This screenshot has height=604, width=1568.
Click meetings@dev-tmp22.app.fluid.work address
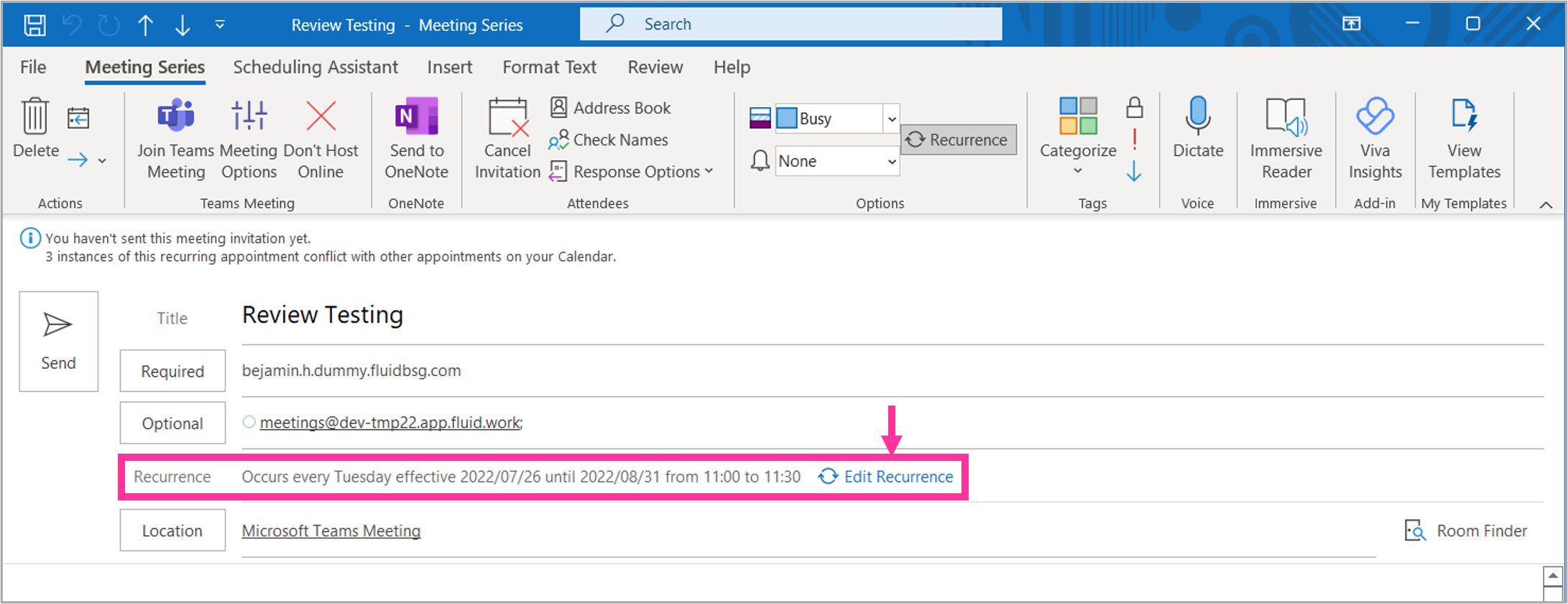[x=390, y=423]
